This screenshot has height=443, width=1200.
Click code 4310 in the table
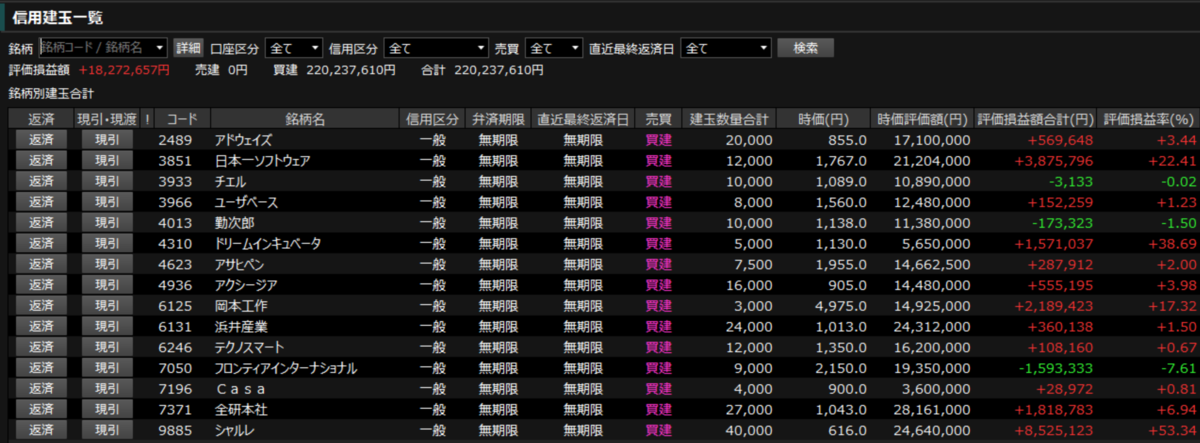(174, 243)
